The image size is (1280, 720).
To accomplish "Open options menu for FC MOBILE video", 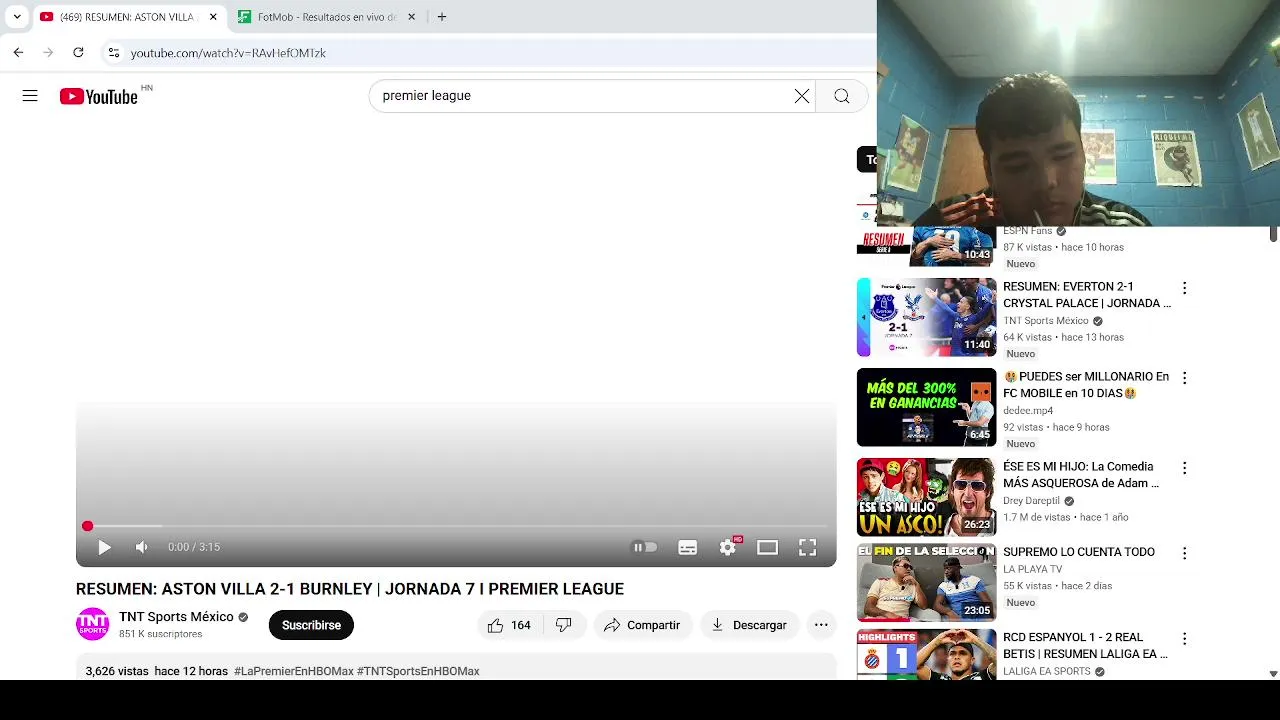I will tap(1184, 378).
